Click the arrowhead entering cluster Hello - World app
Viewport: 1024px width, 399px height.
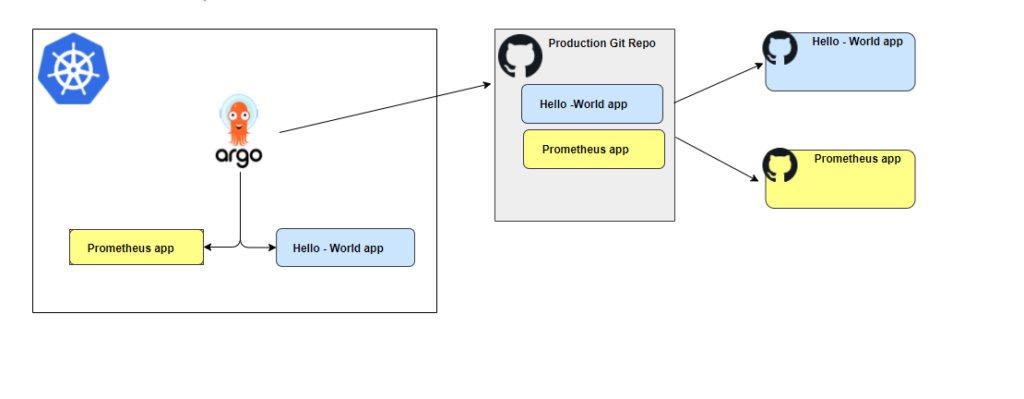272,247
